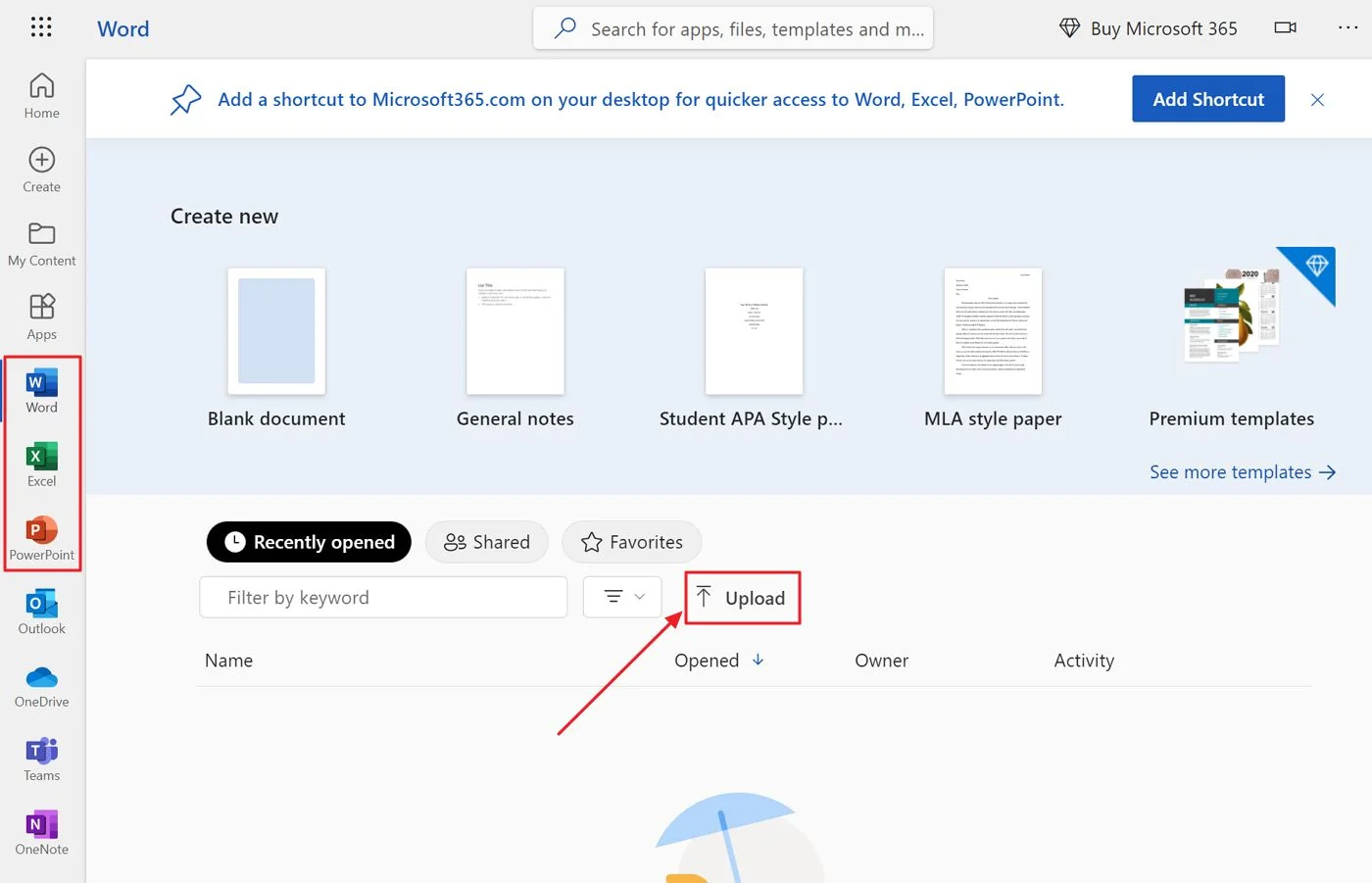Open the app launcher grid
1372x883 pixels.
pyautogui.click(x=41, y=27)
